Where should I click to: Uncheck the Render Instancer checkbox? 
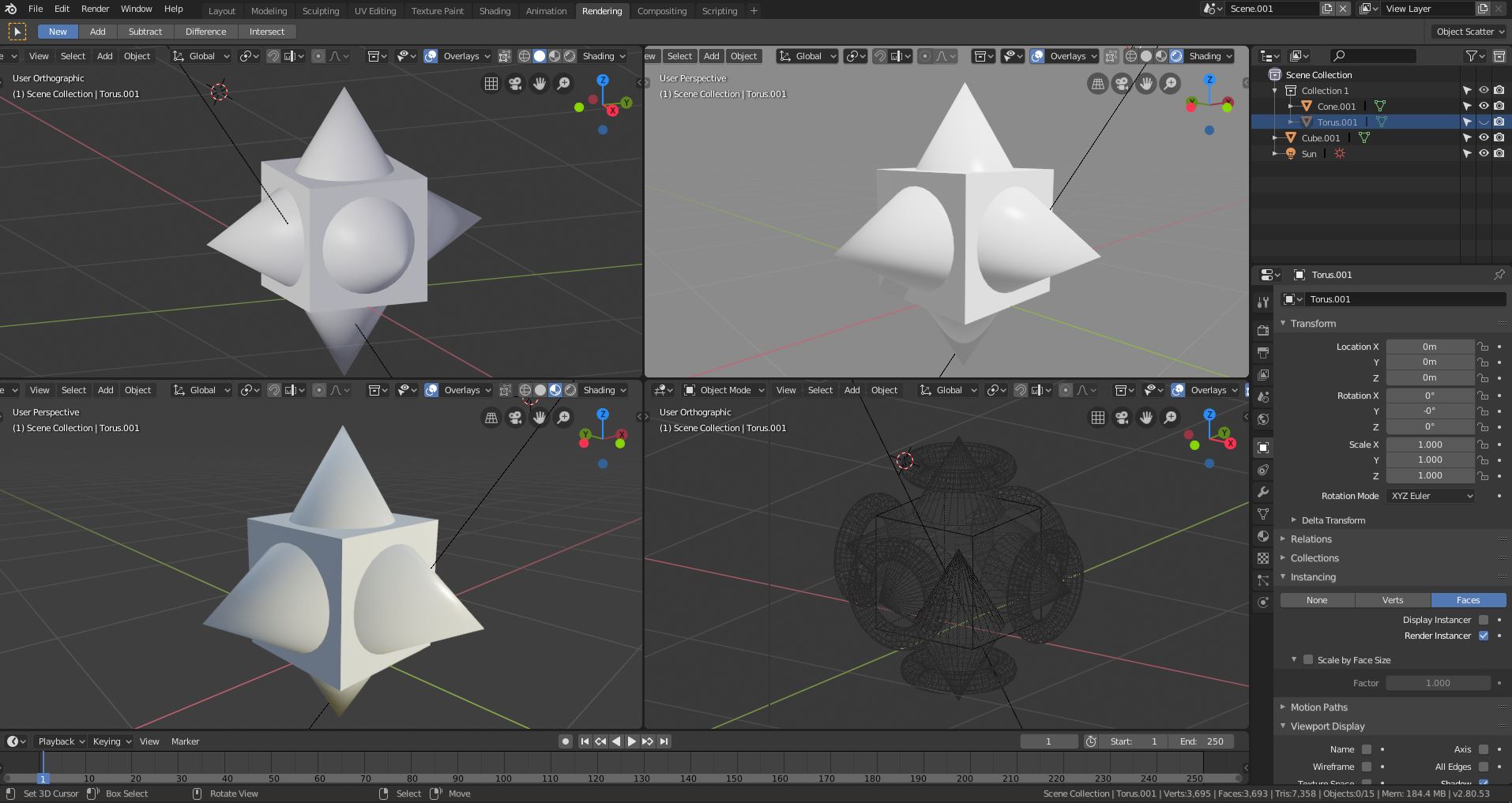coord(1484,636)
